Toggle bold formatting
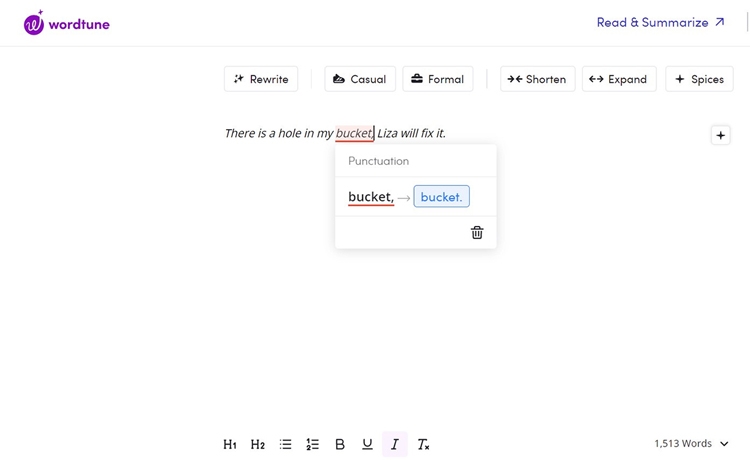 (340, 444)
